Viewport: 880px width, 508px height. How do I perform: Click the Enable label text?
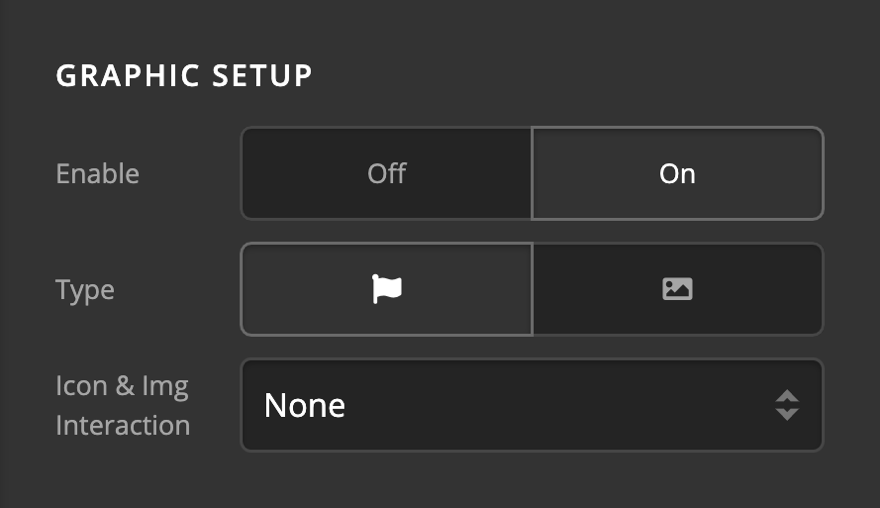click(x=97, y=173)
